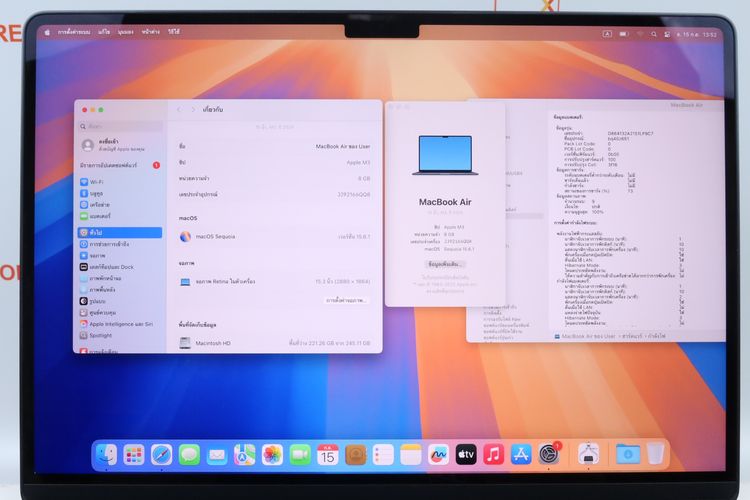The image size is (750, 500).
Task: Open Contacts from the Dock
Action: pos(355,455)
